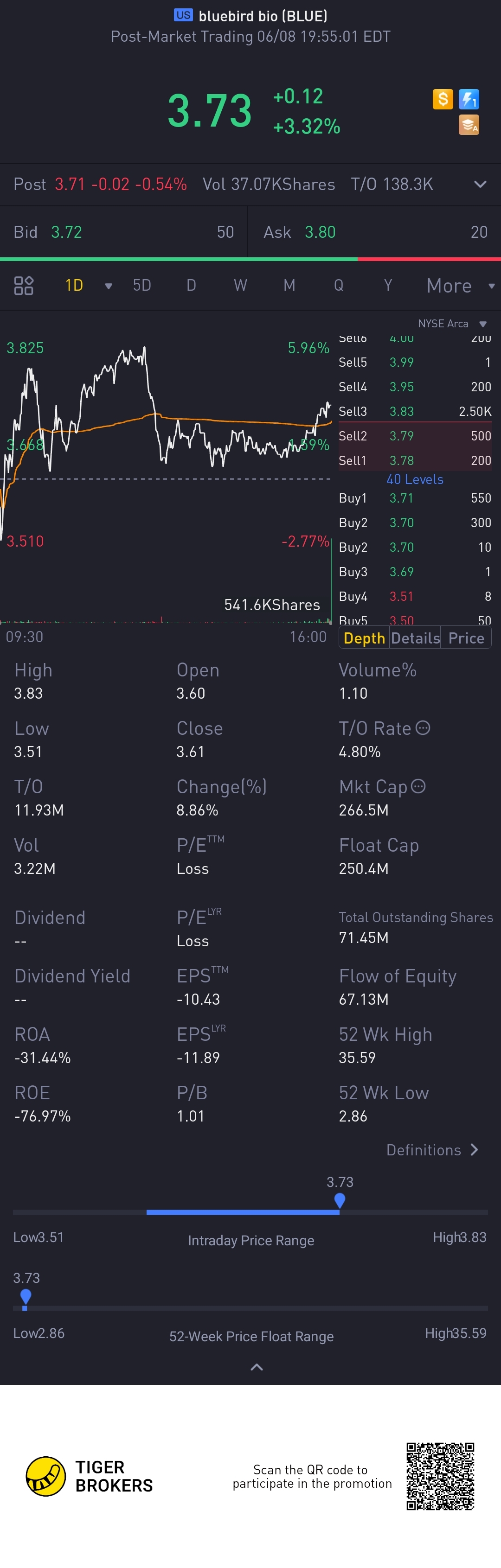Select the Depth tab
This screenshot has height=1568, width=501.
(364, 638)
